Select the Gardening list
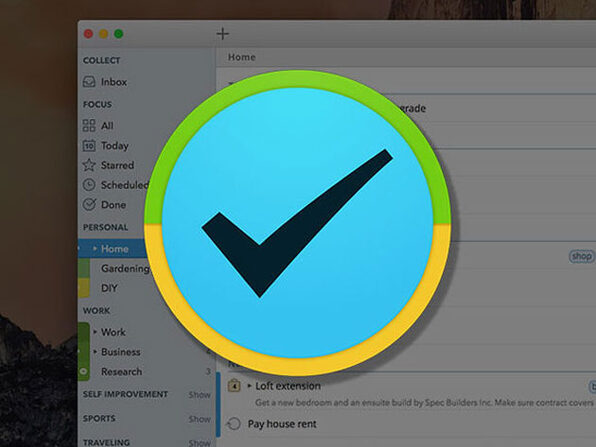Screen dimensions: 596x447 click(x=125, y=268)
